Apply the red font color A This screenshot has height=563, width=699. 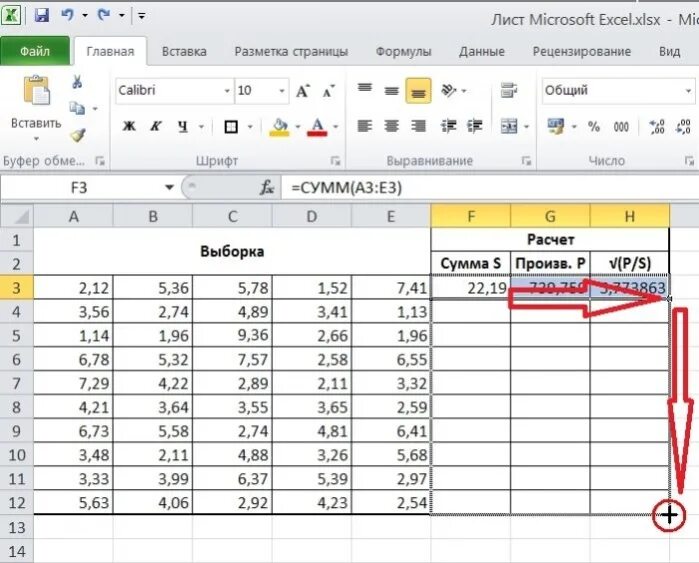(317, 127)
